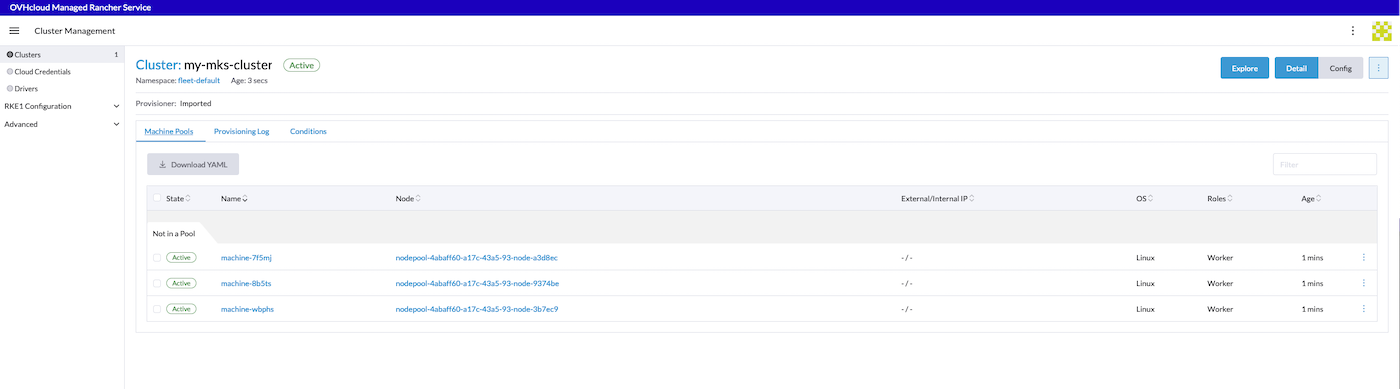
Task: Focus the Filter input field
Action: click(x=1324, y=164)
